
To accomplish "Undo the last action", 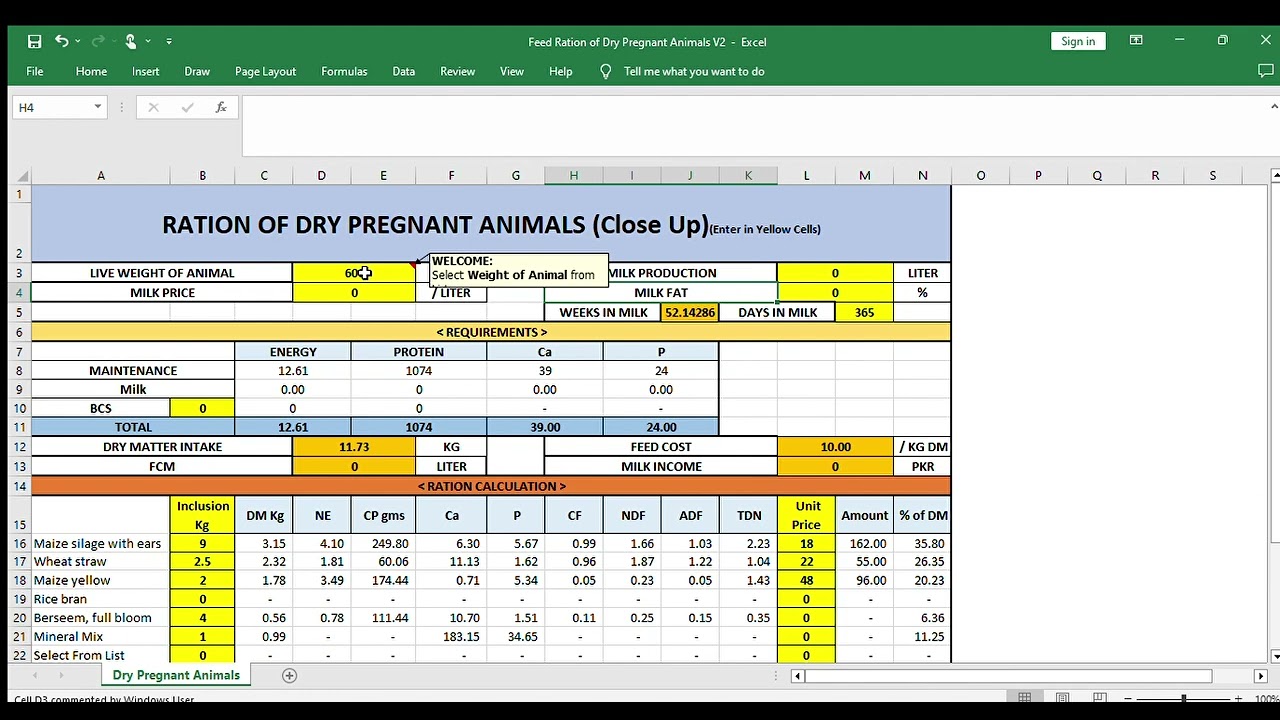I will [62, 41].
